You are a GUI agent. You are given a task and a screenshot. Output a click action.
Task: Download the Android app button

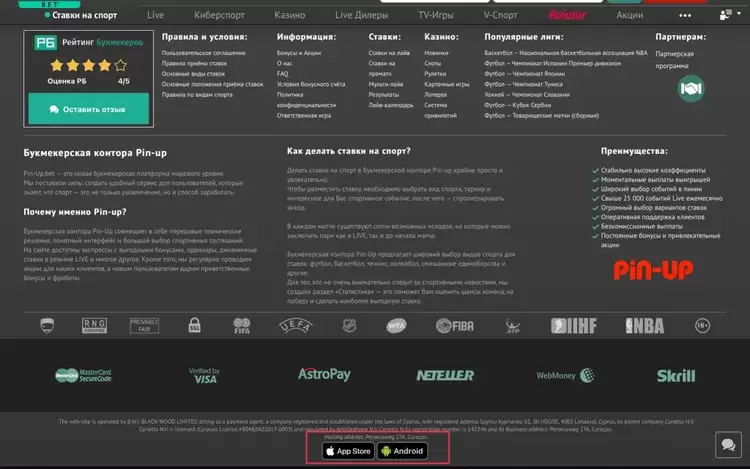click(x=402, y=451)
